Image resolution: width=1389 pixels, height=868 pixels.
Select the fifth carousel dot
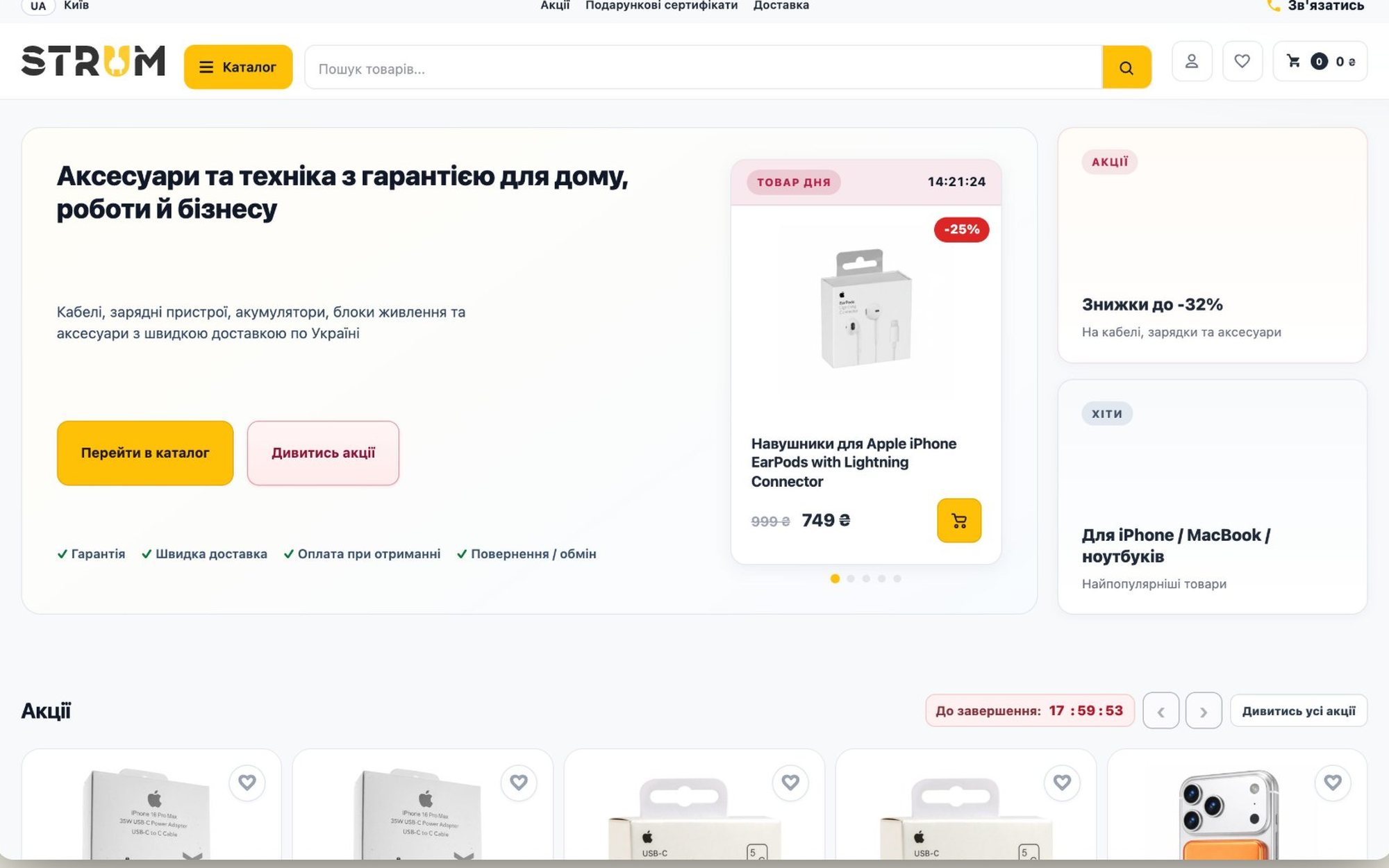[x=897, y=578]
